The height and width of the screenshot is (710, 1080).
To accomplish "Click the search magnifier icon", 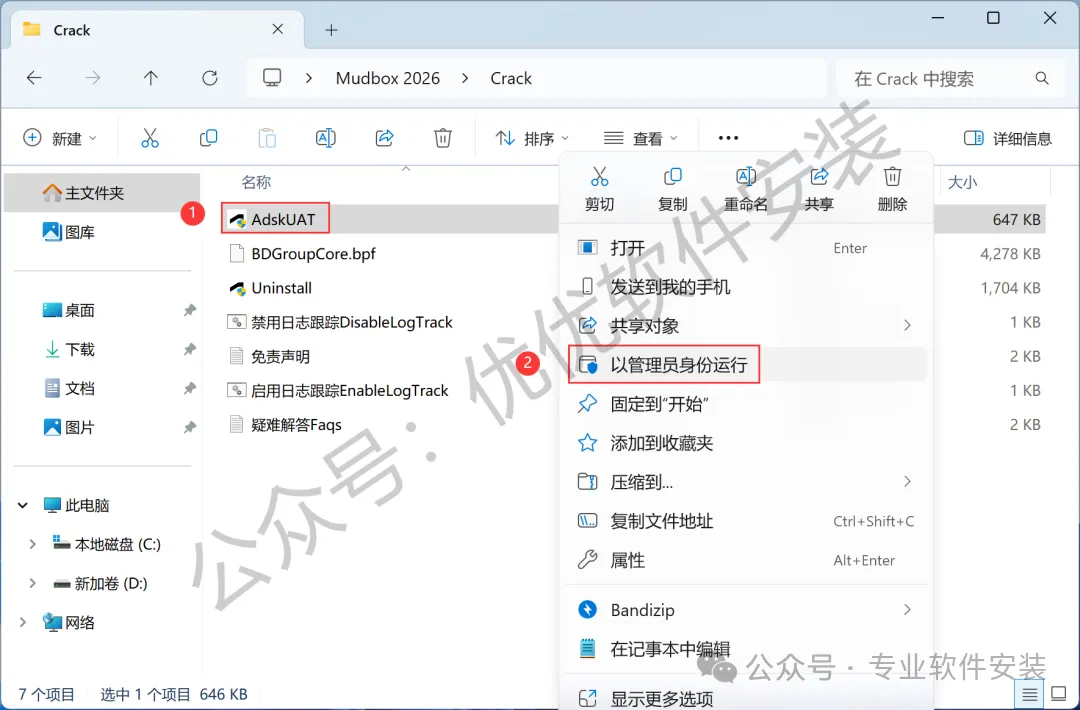I will (1042, 79).
